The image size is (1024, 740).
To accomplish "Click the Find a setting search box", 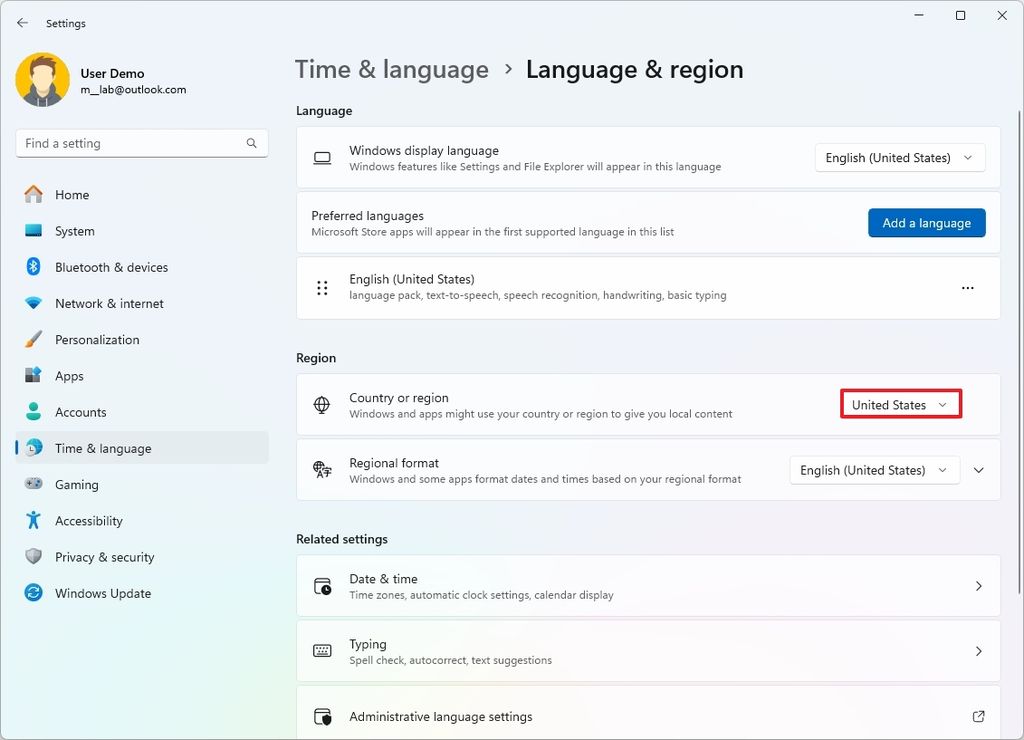I will click(141, 143).
